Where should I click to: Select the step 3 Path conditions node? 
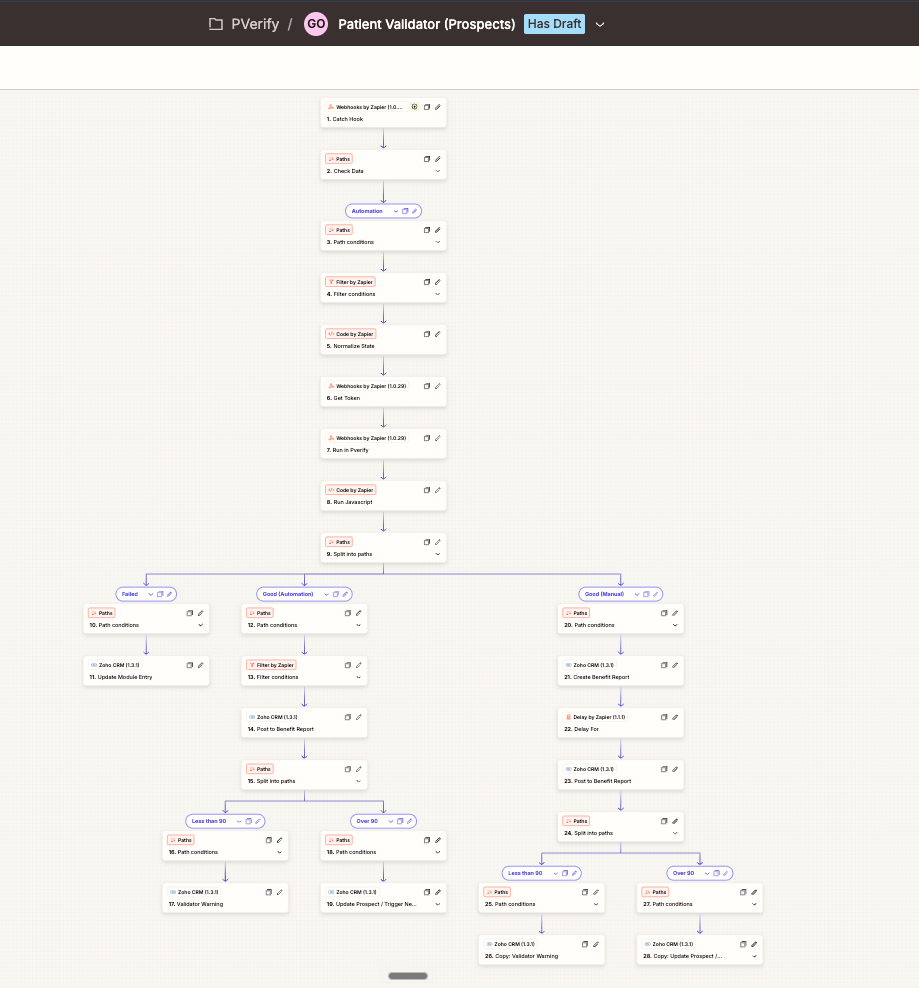(383, 236)
